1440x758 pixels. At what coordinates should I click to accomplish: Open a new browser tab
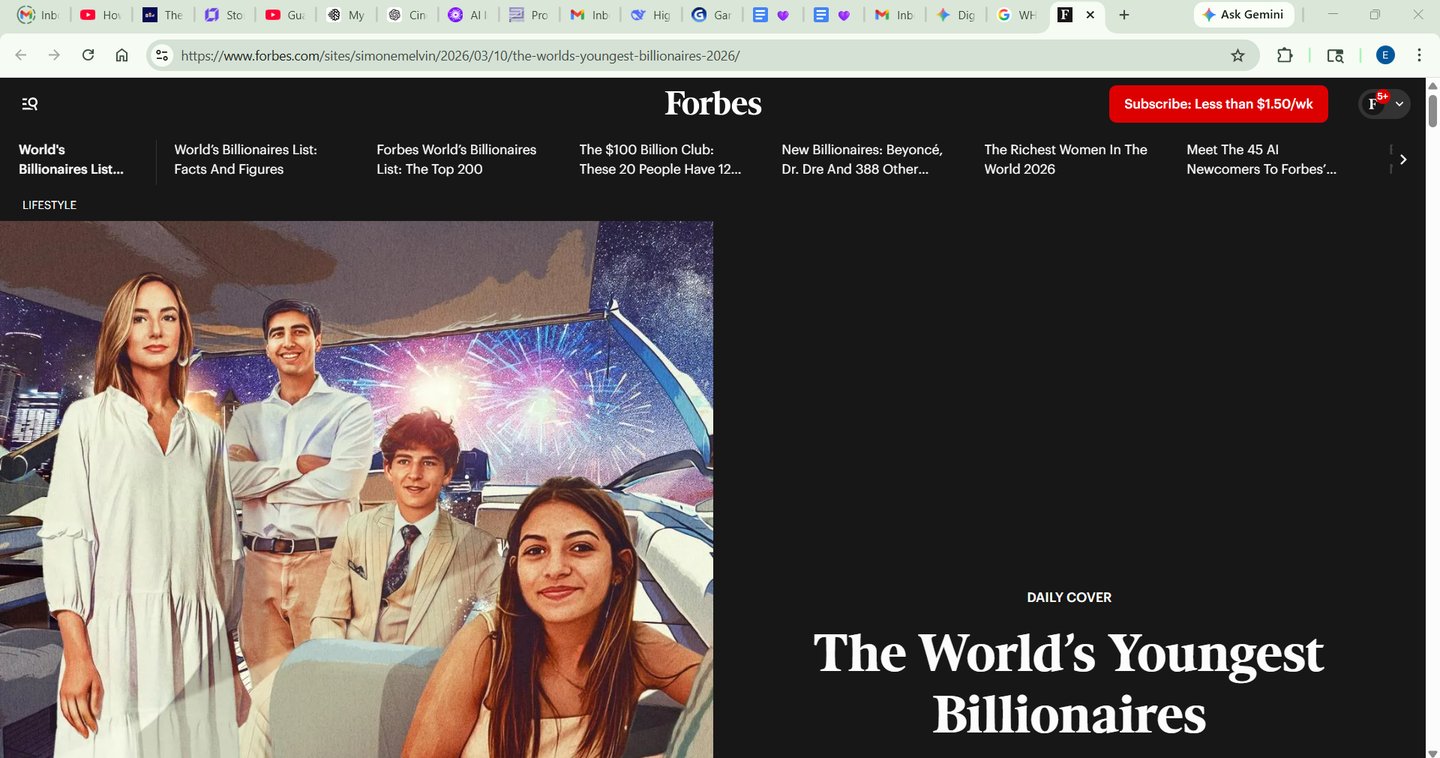tap(1124, 15)
